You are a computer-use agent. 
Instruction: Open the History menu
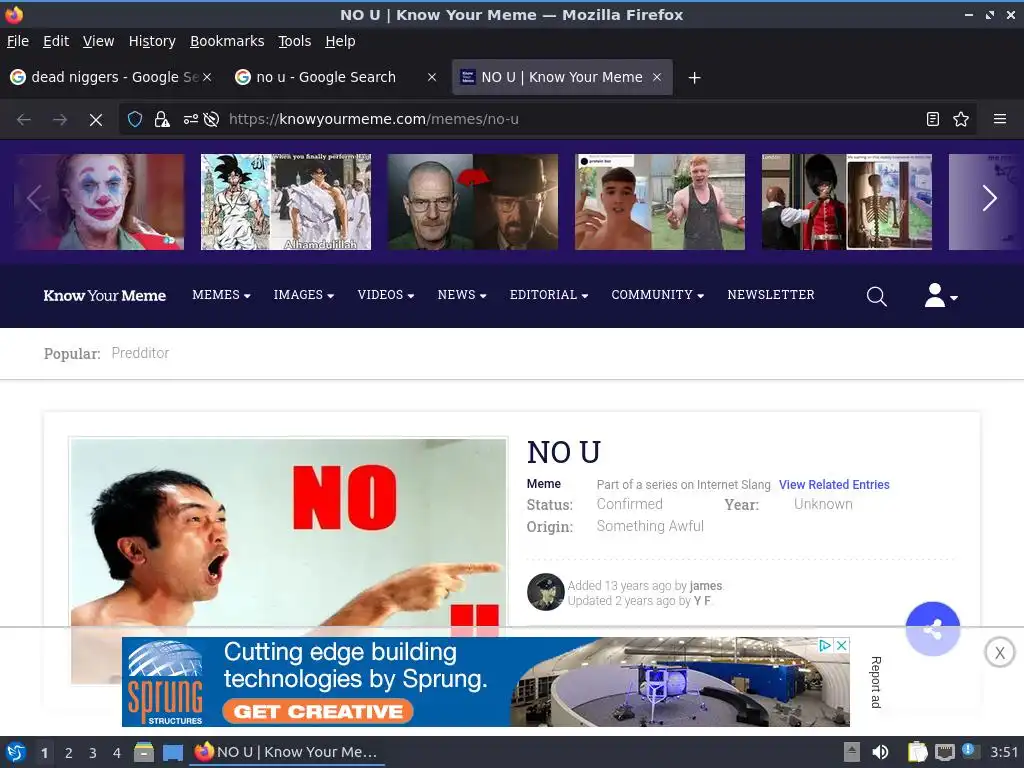coord(152,41)
